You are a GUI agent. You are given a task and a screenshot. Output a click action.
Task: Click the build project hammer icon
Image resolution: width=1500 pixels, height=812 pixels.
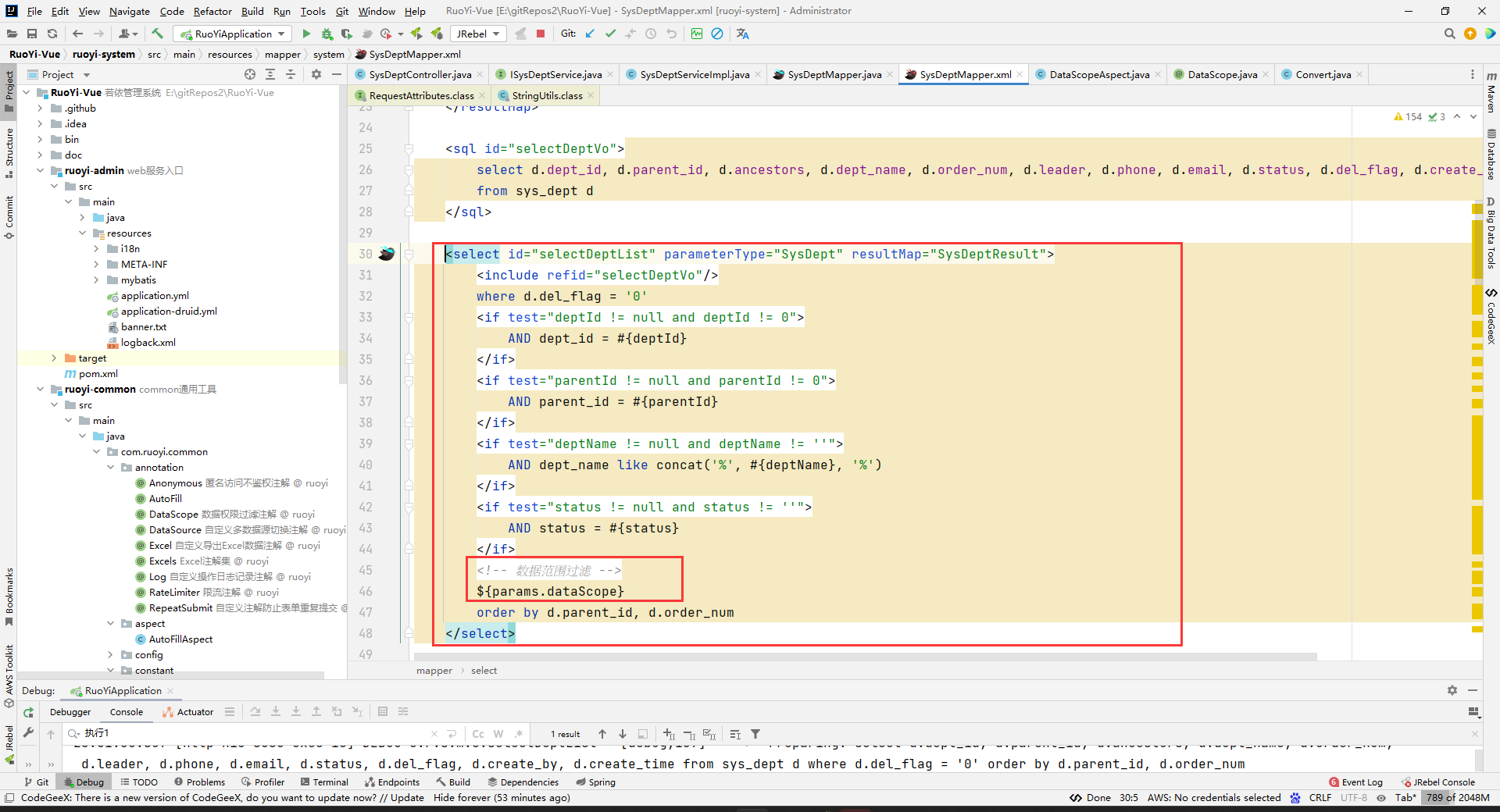click(157, 34)
